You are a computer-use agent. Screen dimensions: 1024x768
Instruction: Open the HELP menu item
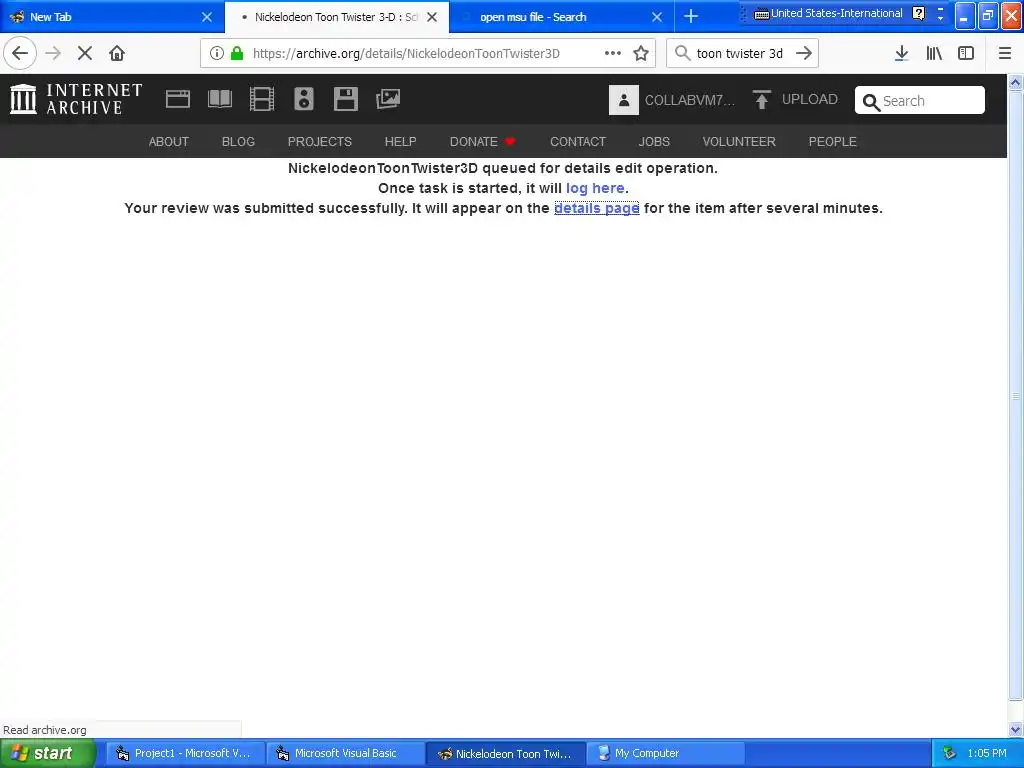[400, 142]
